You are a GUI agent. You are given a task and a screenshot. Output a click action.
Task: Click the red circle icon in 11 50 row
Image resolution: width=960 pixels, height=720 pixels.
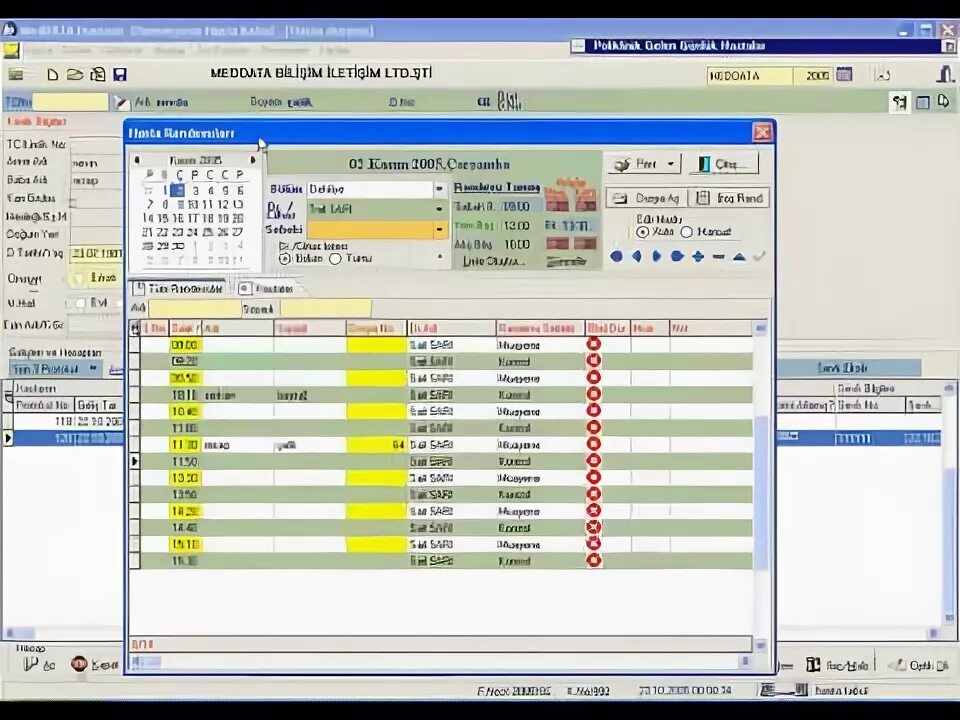(593, 460)
